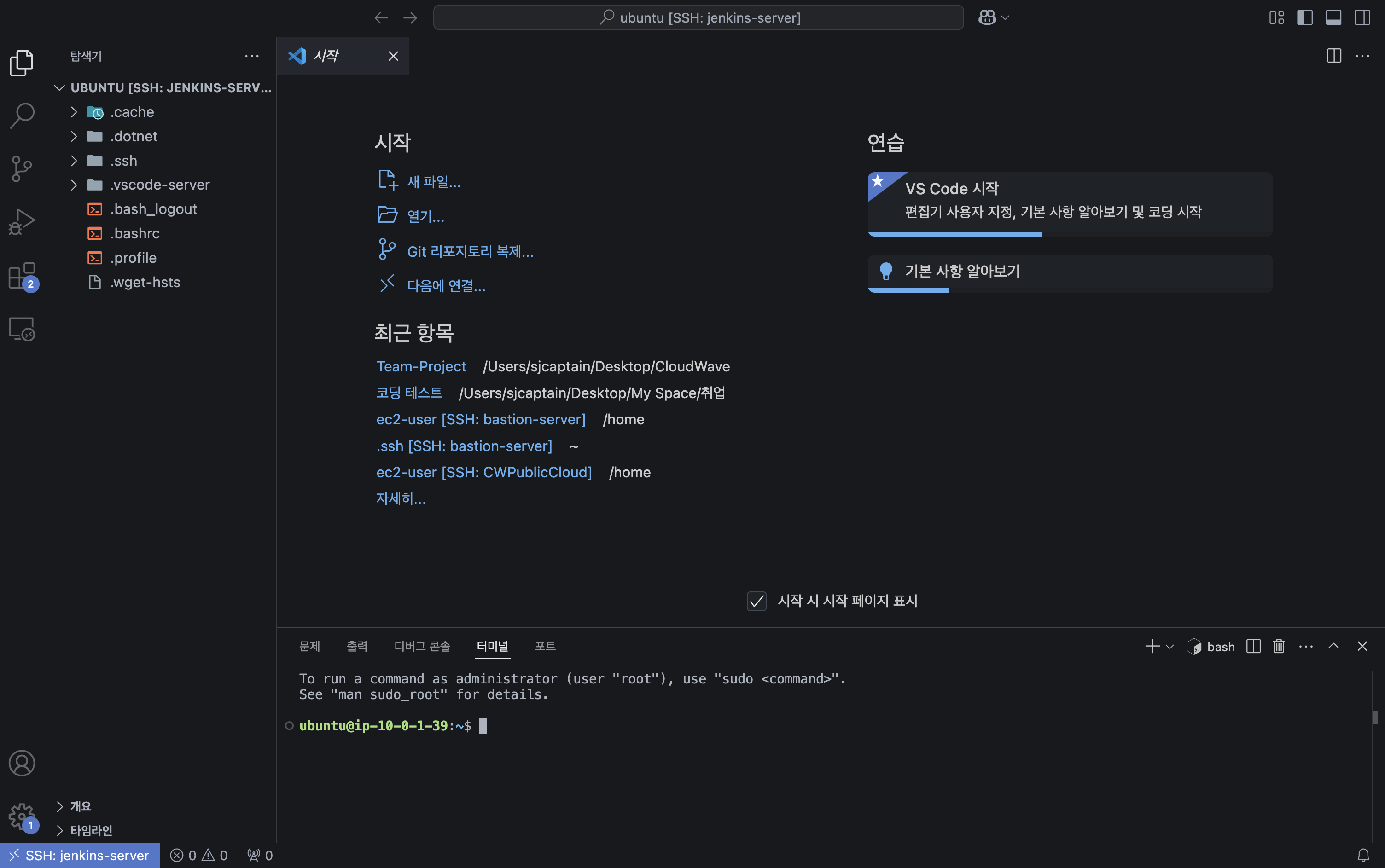Click the Git repository clone link
1385x868 pixels.
click(x=470, y=251)
